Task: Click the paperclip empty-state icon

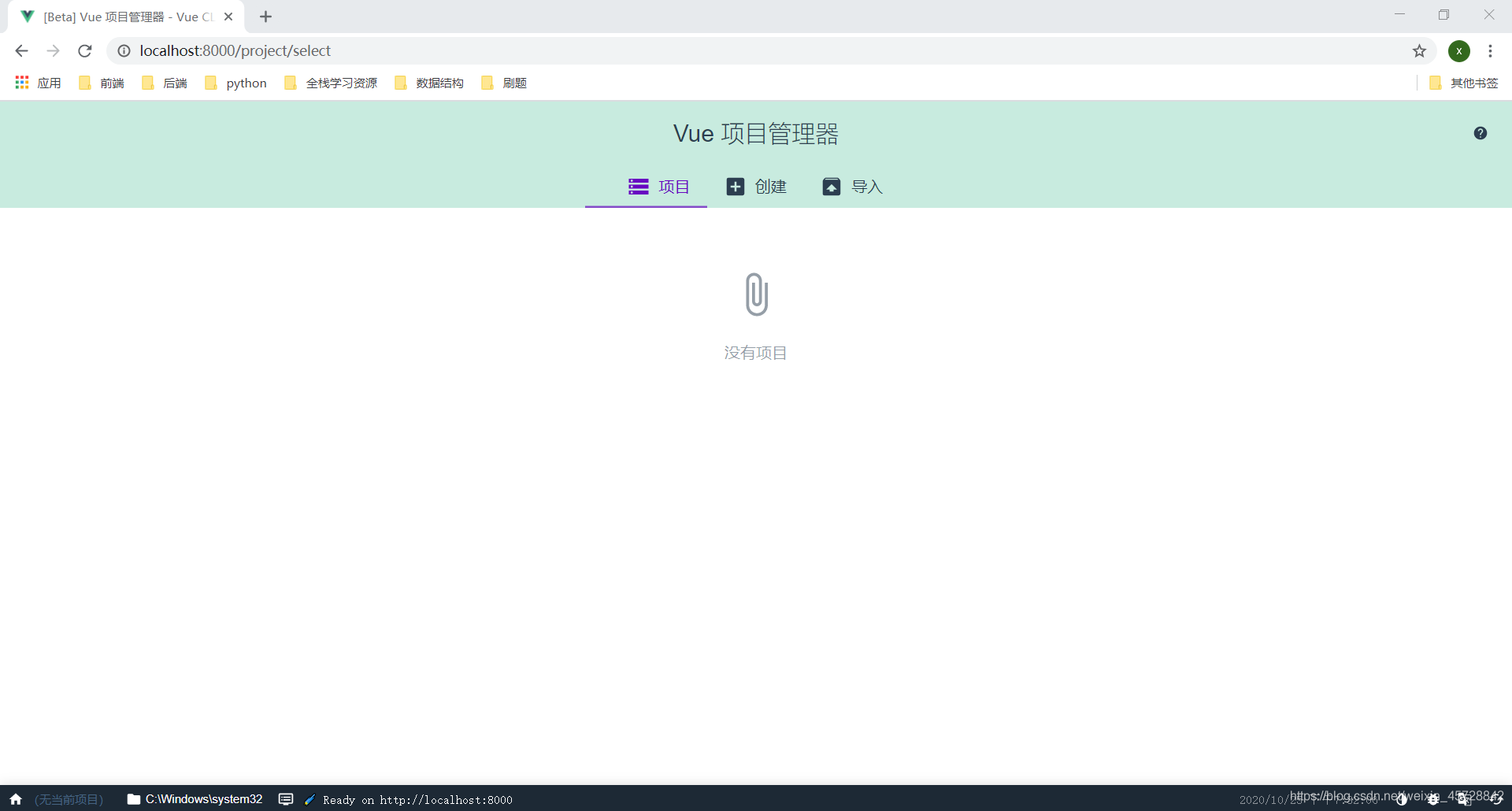Action: [x=756, y=294]
